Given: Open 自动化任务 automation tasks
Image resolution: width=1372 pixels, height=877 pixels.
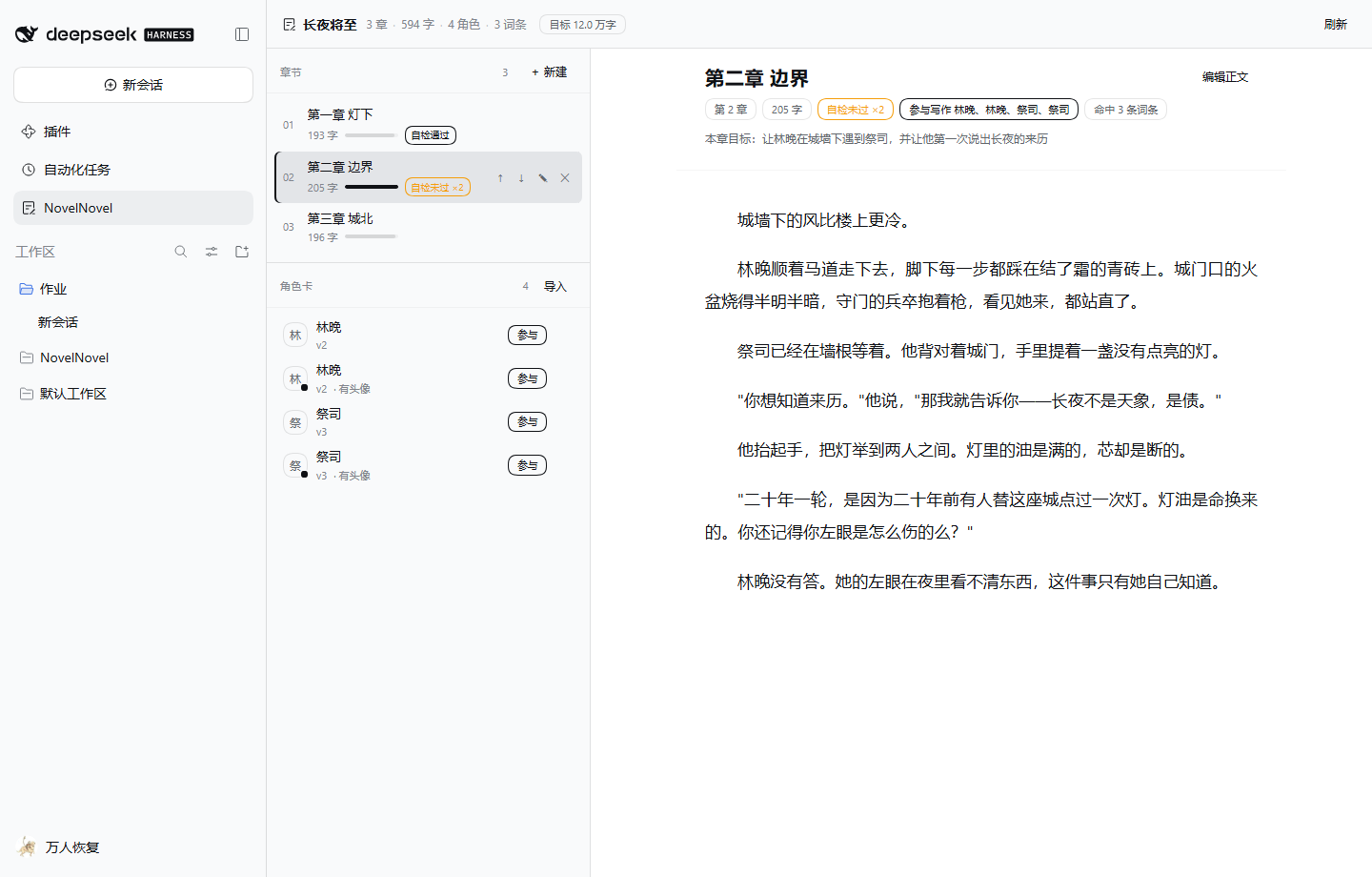Looking at the screenshot, I should coord(133,170).
